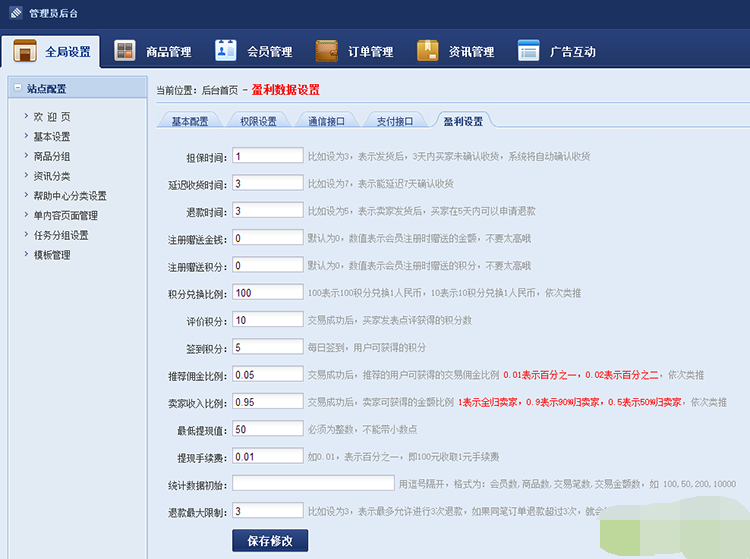This screenshot has height=559, width=750.
Task: Focus the 注册赠送积分 input field
Action: pos(268,264)
